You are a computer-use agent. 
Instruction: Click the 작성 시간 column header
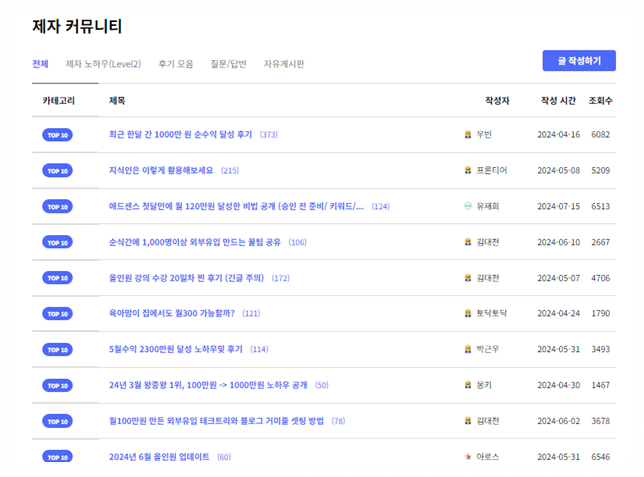coord(558,101)
